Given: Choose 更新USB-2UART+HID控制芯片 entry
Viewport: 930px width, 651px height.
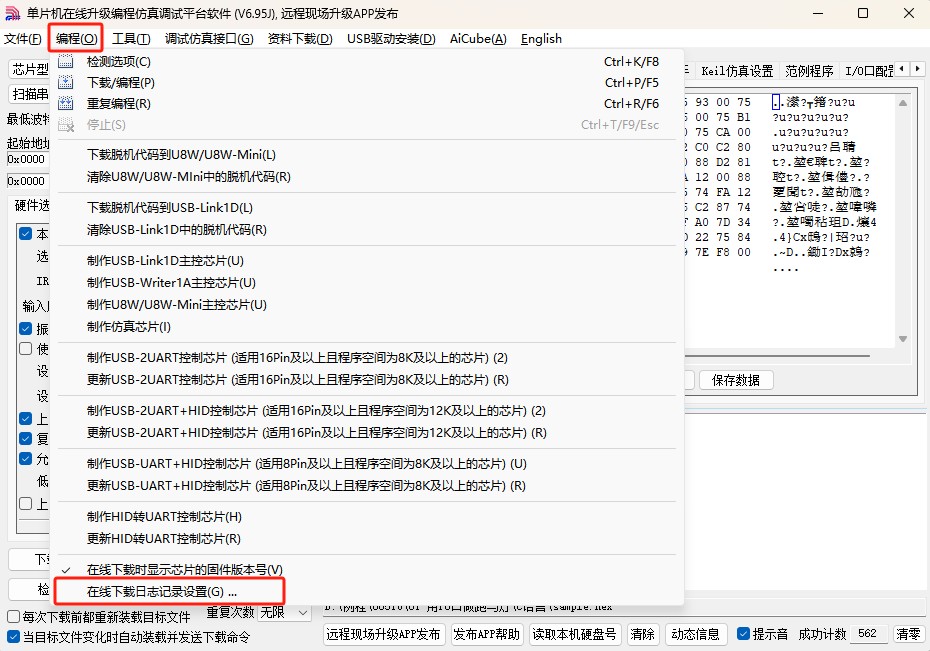Looking at the screenshot, I should pyautogui.click(x=367, y=432).
